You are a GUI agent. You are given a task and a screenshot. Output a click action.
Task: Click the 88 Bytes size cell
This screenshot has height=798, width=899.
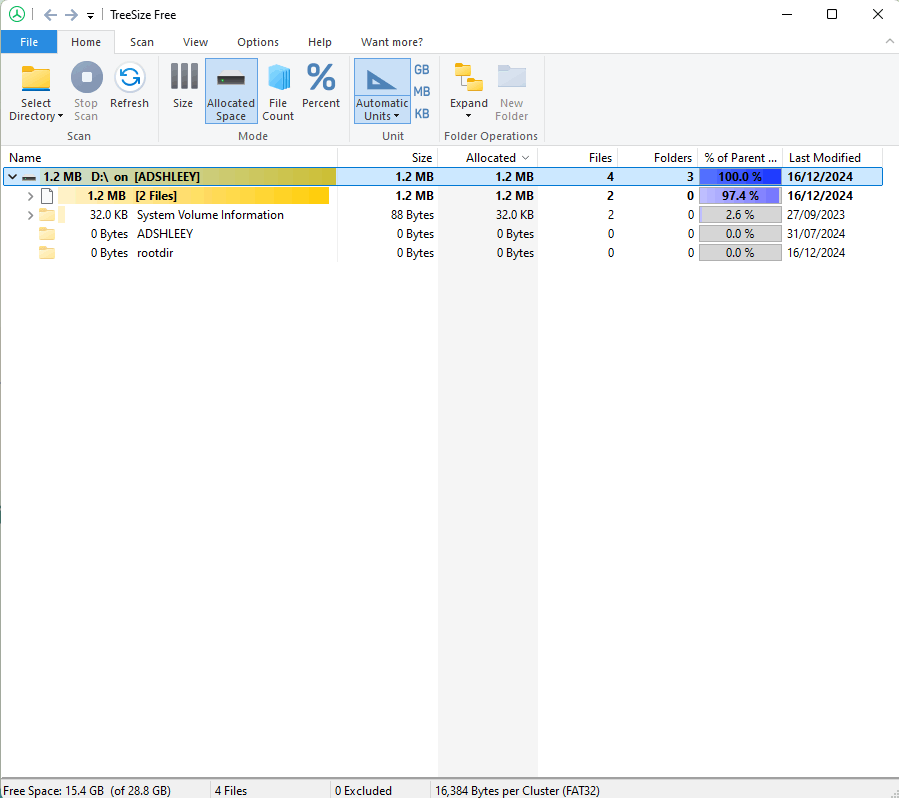tap(412, 215)
